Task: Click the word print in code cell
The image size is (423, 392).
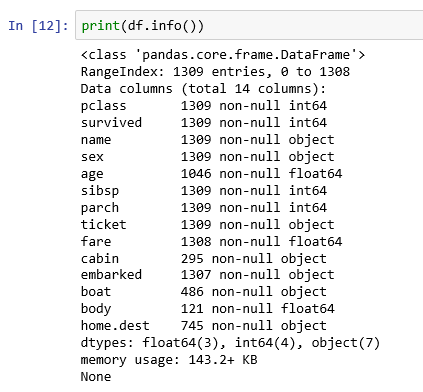Action: pyautogui.click(x=101, y=26)
